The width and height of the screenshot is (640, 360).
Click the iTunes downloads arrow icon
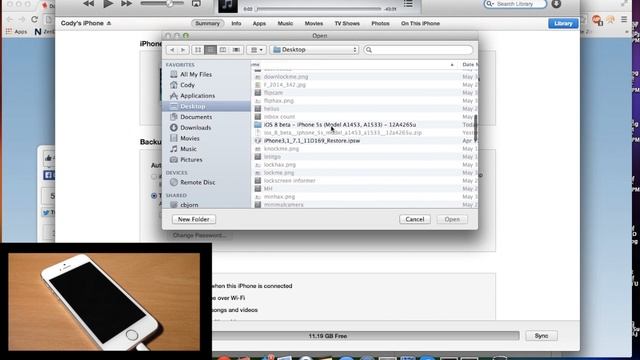[x=556, y=4]
